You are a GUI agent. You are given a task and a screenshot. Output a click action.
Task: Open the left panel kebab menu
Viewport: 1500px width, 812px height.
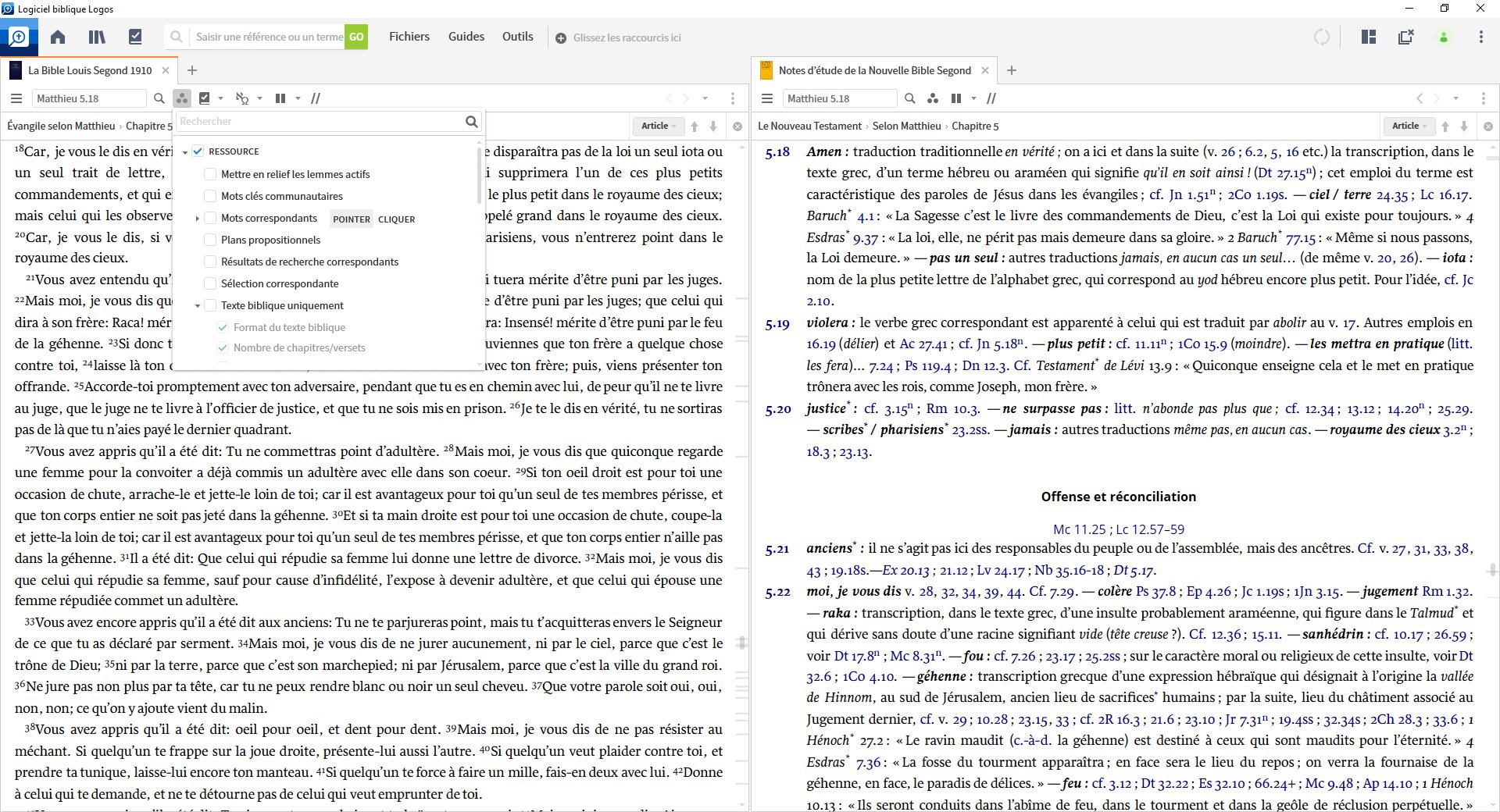(x=732, y=98)
